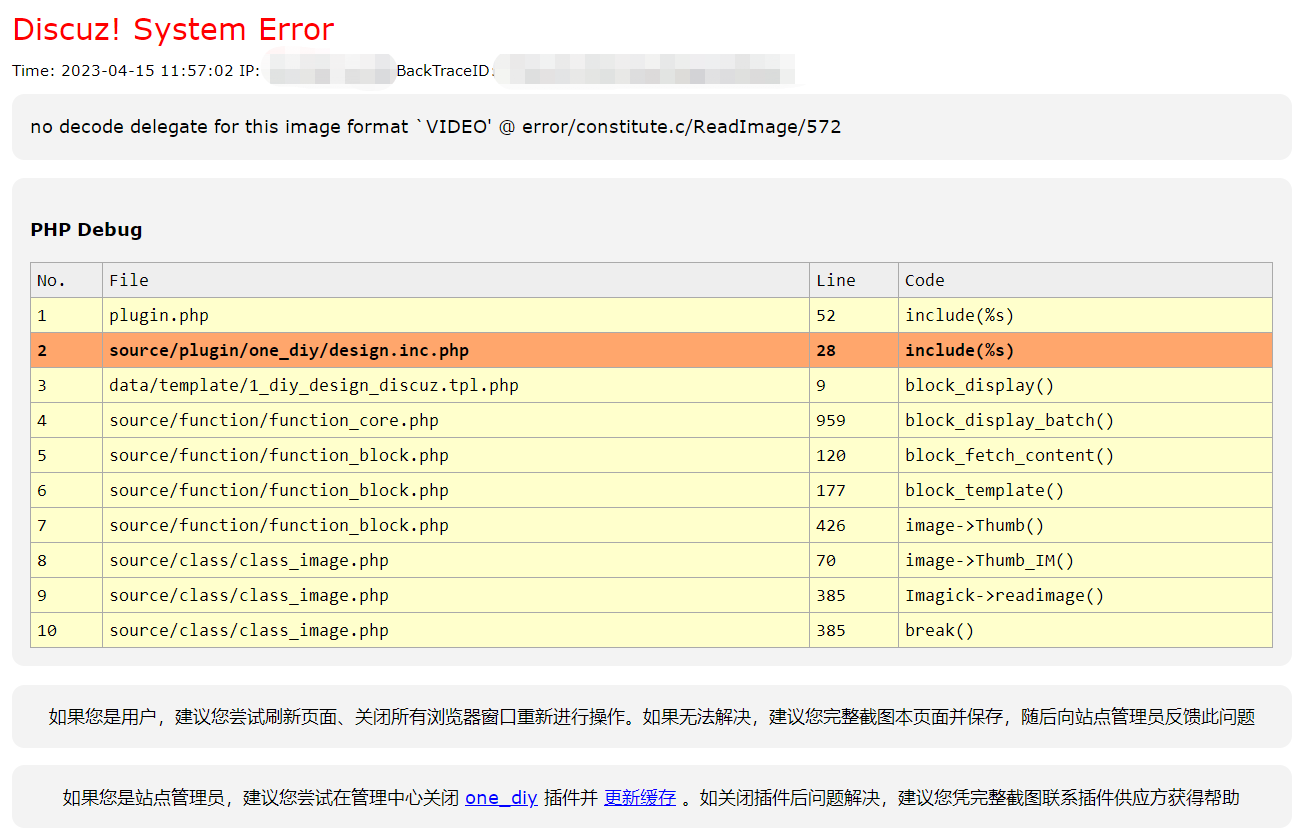Select class_image.php in row 8
The width and height of the screenshot is (1301, 833).
point(455,560)
